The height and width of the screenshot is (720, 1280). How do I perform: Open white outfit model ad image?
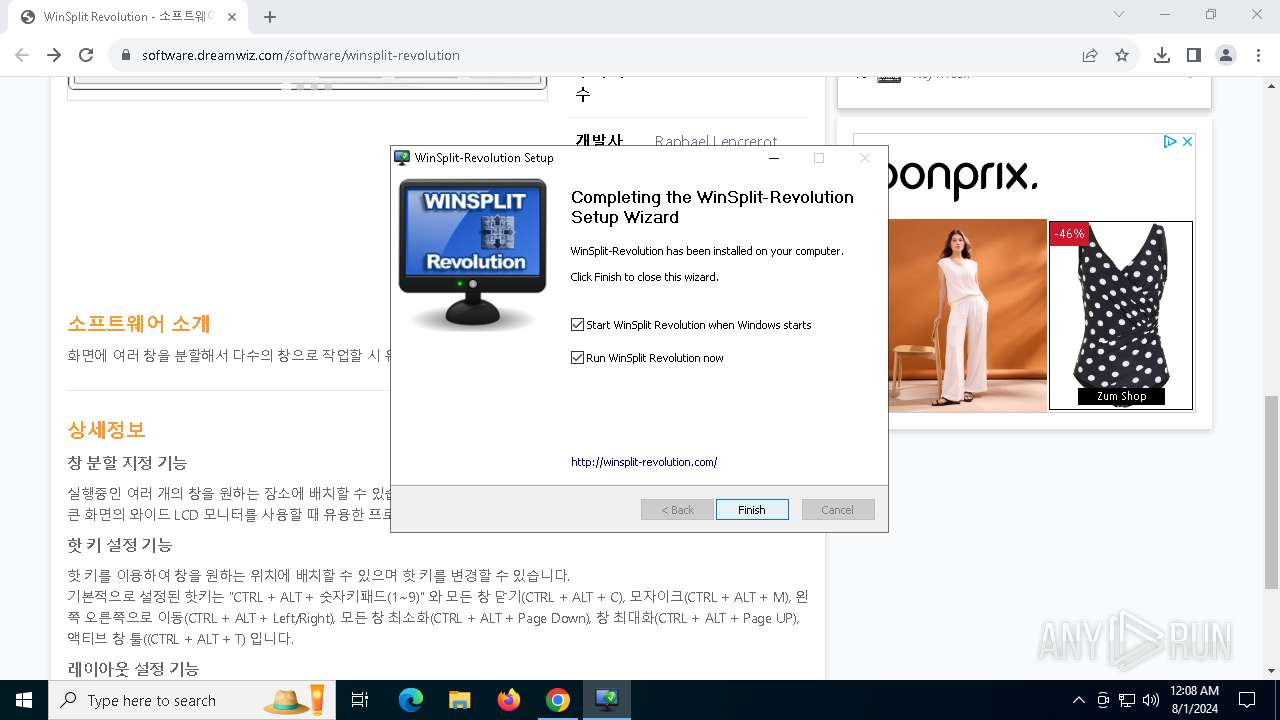click(x=967, y=315)
